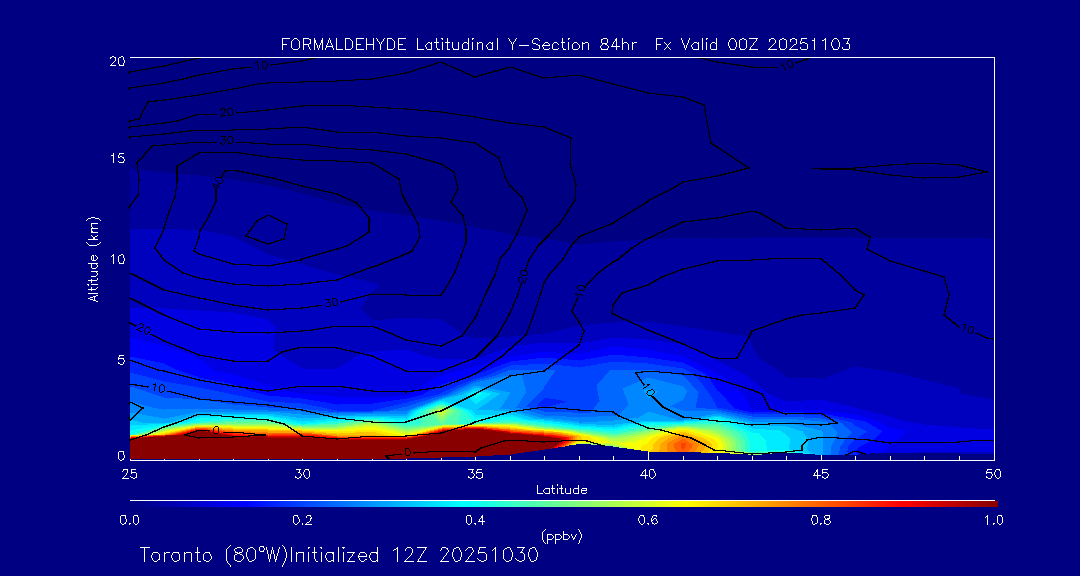1080x576 pixels.
Task: Select the color scale label 1.0
Action: 993,521
